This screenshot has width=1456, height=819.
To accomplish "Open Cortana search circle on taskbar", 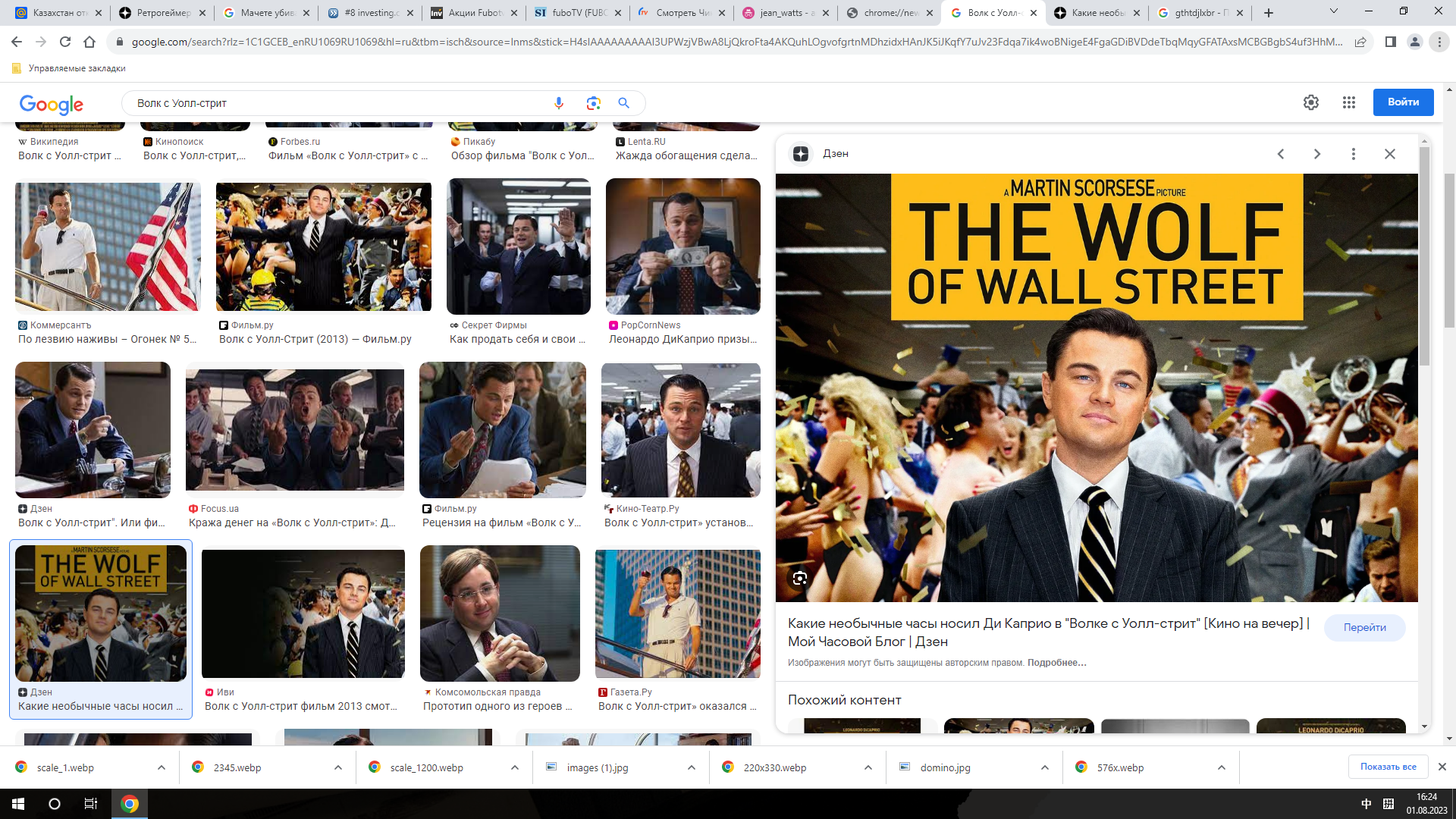I will (x=55, y=804).
